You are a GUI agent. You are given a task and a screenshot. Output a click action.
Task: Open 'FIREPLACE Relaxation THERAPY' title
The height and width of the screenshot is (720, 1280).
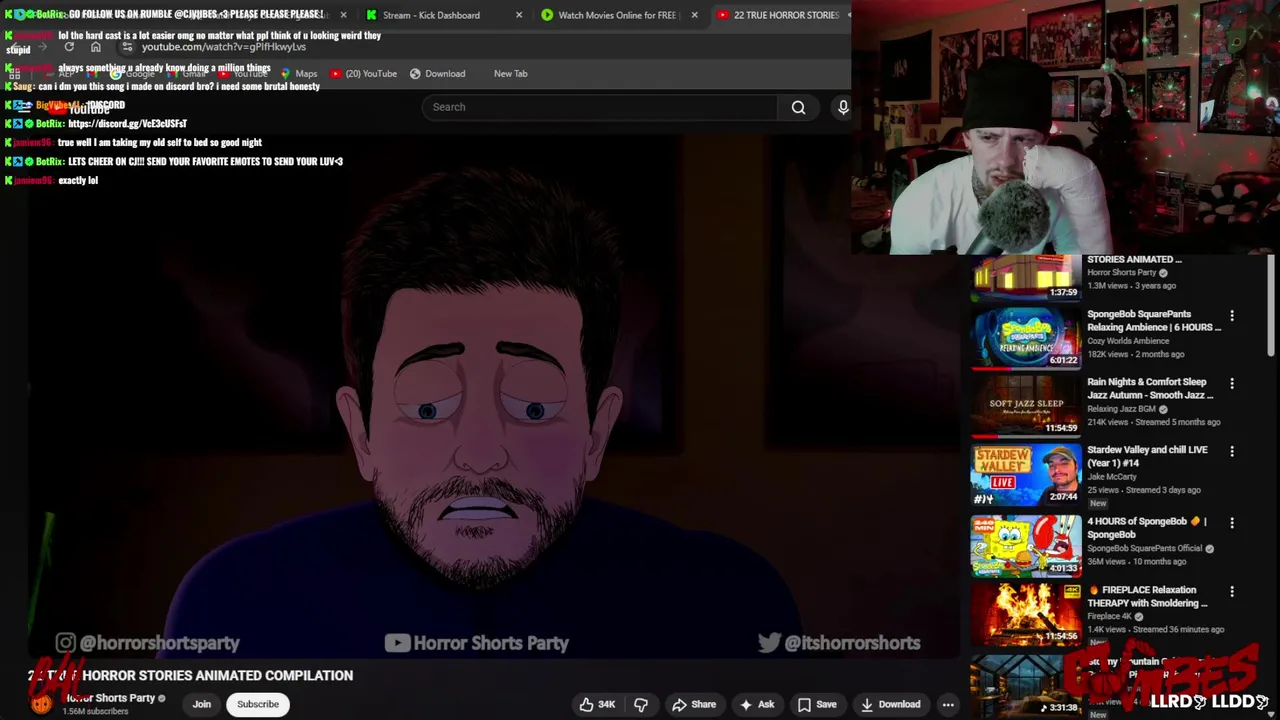(1148, 596)
